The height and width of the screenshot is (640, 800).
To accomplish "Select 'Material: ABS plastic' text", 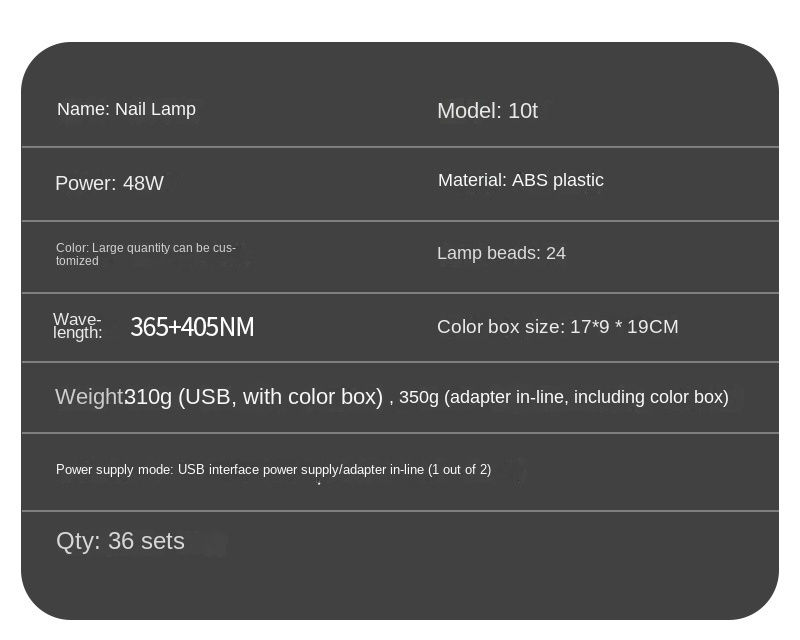I will (520, 180).
